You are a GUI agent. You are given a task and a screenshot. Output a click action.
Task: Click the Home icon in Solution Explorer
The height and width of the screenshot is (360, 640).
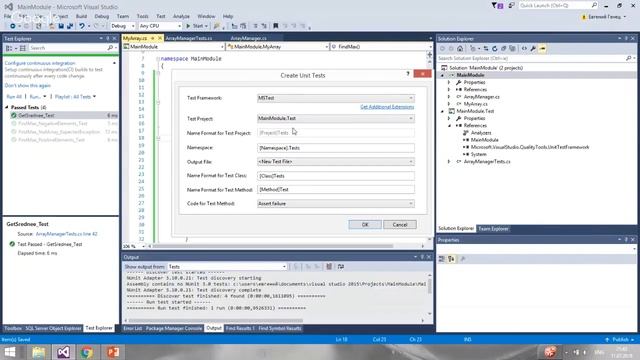[460, 49]
